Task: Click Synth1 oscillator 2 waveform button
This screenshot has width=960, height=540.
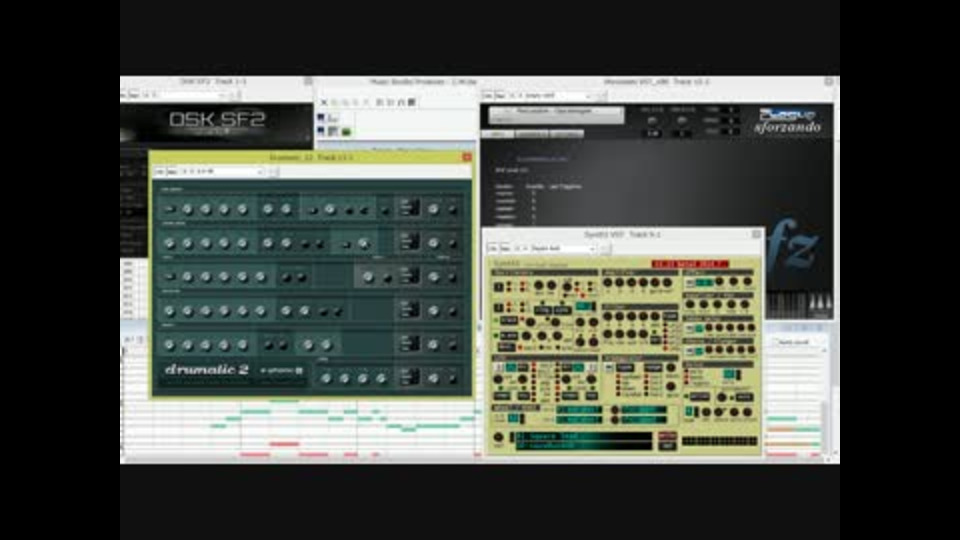Action: pyautogui.click(x=499, y=307)
